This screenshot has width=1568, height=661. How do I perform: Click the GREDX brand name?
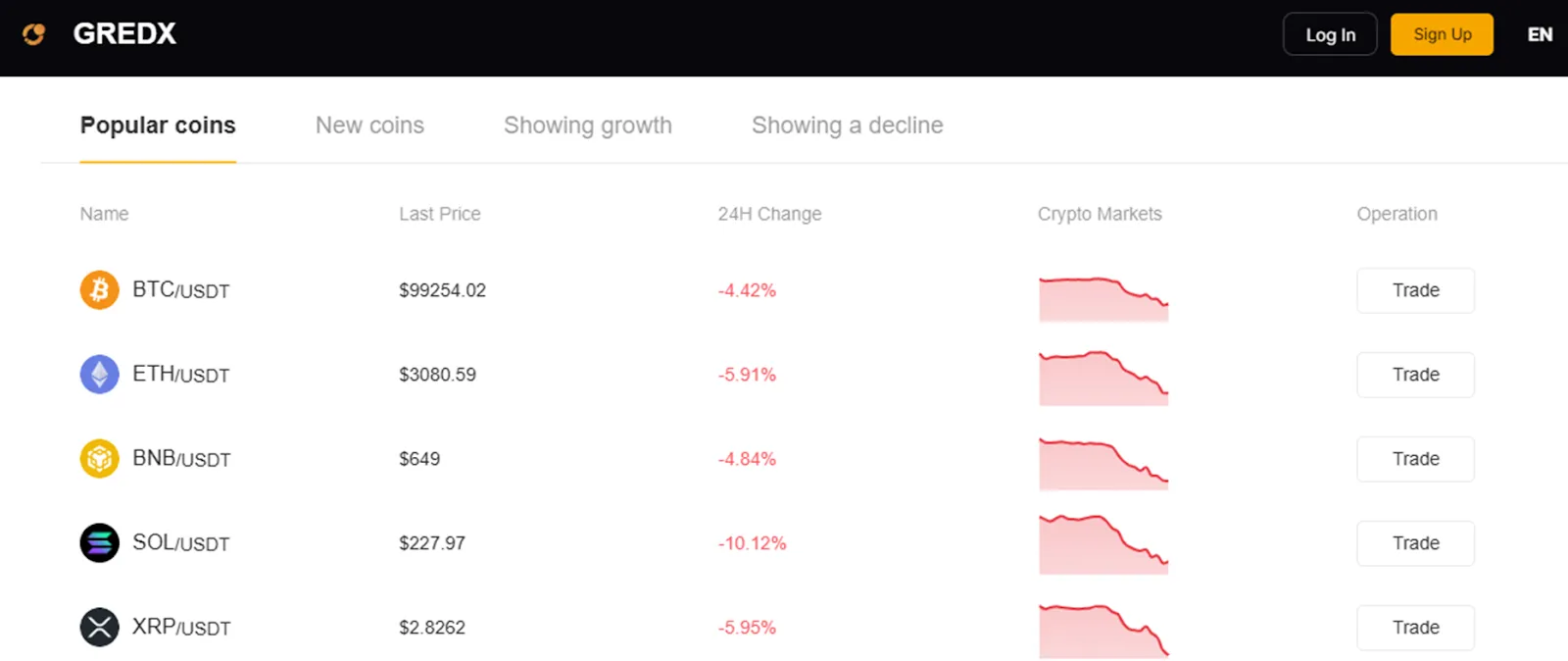[124, 34]
